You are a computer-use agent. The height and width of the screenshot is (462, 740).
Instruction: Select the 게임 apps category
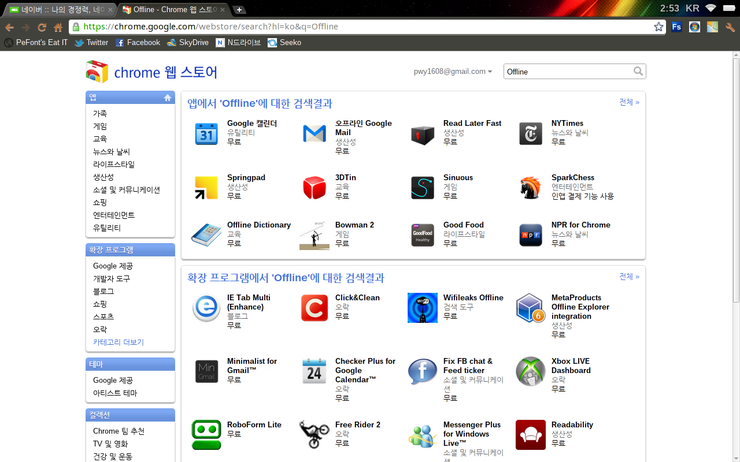[x=100, y=126]
